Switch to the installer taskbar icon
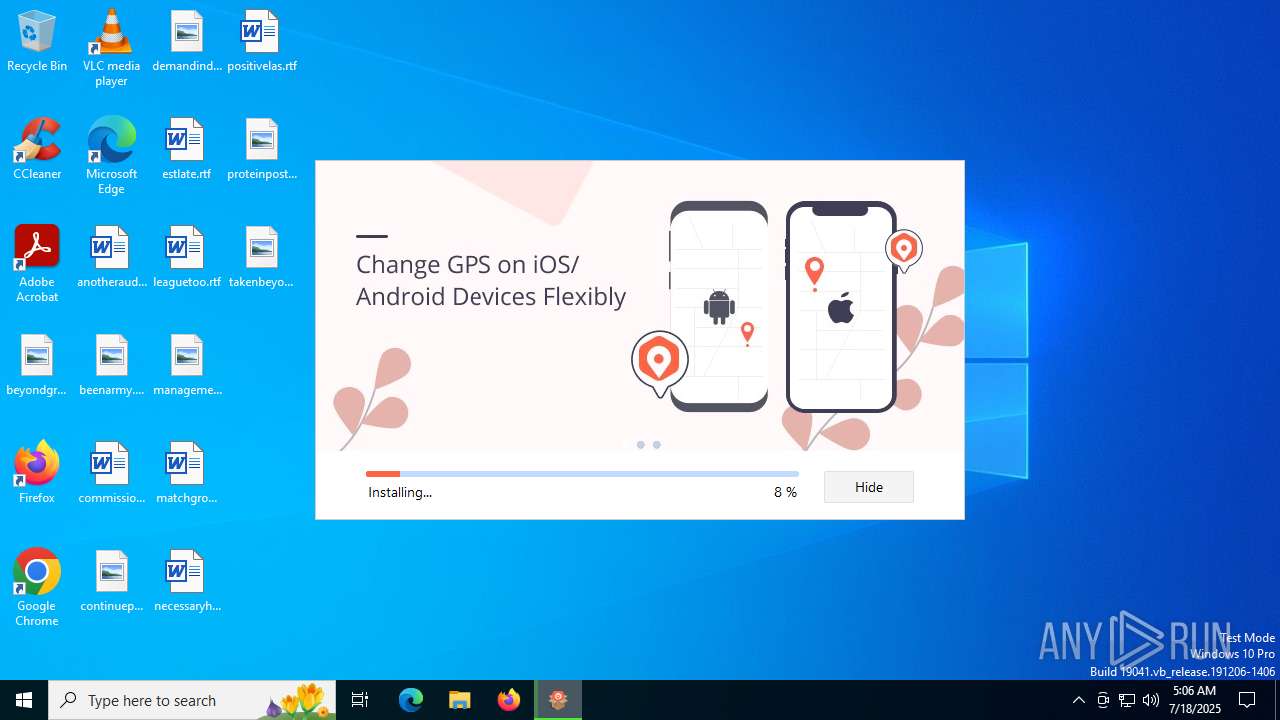The height and width of the screenshot is (720, 1280). click(558, 700)
